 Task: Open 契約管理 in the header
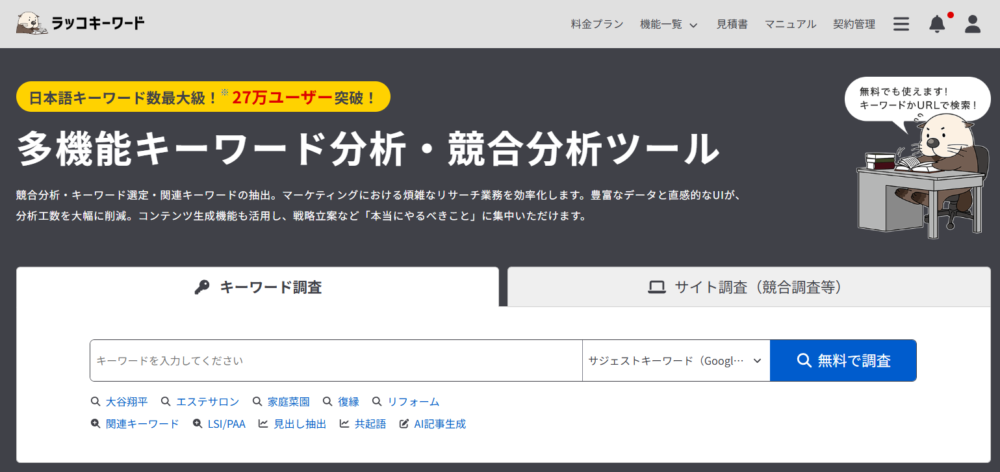pos(854,24)
